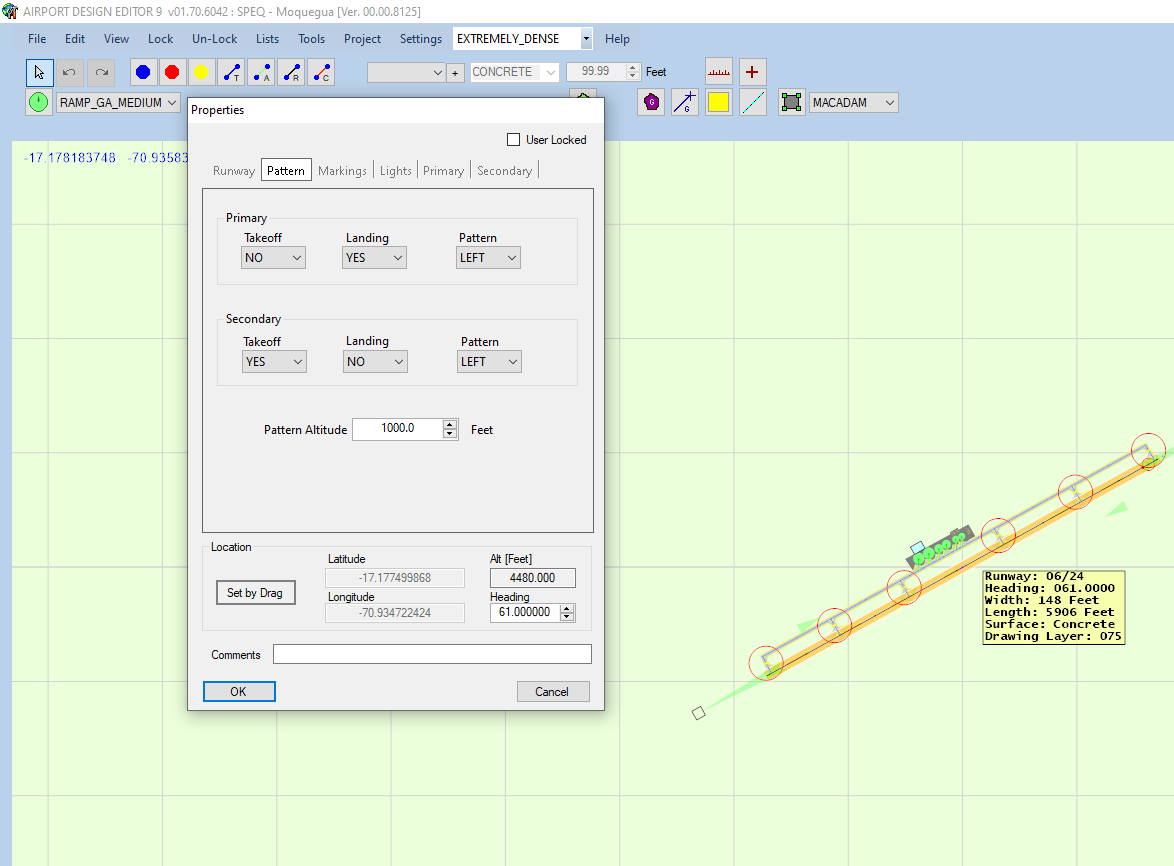Click the small plus button near empty combo
The height and width of the screenshot is (866, 1174).
pos(455,73)
